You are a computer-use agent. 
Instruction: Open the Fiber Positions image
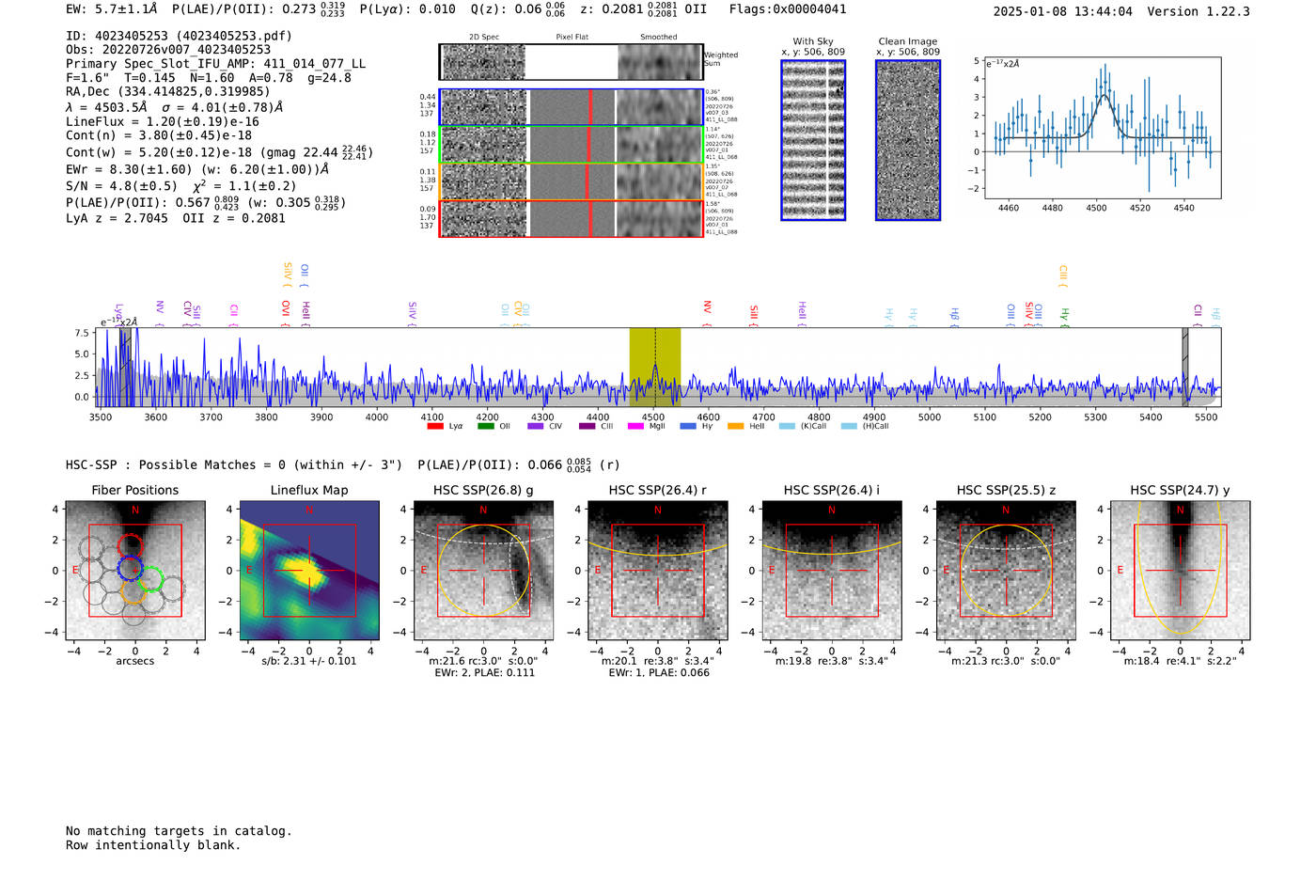135,571
